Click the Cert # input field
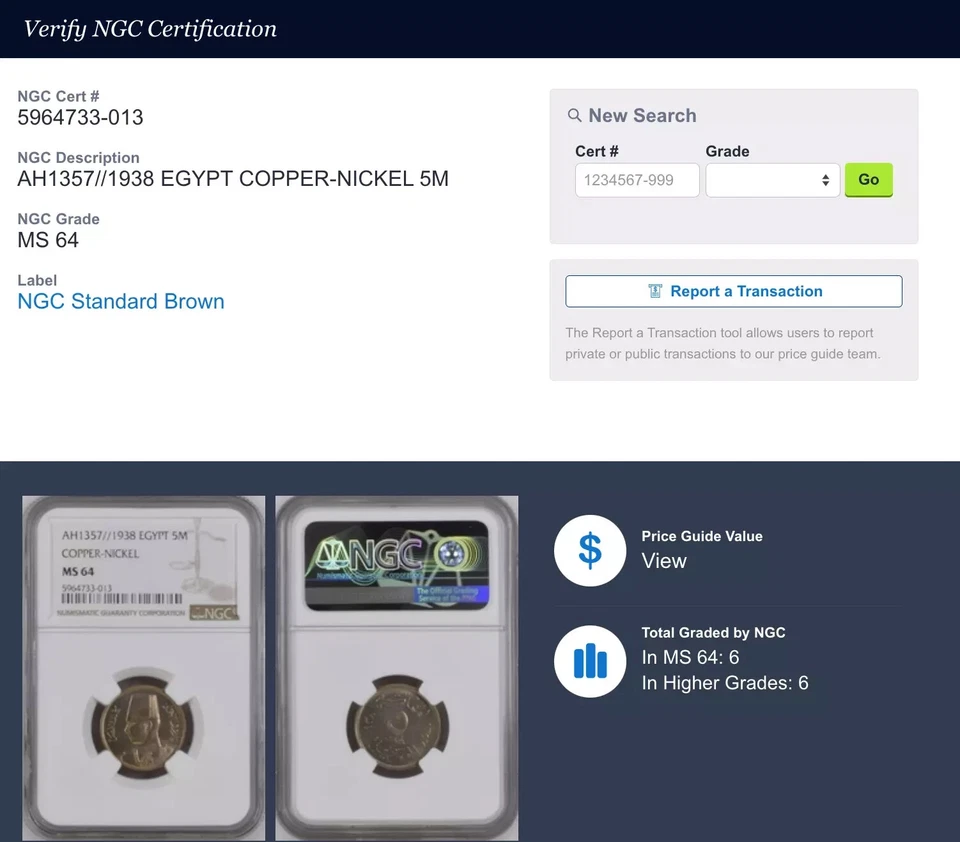960x842 pixels. point(637,180)
